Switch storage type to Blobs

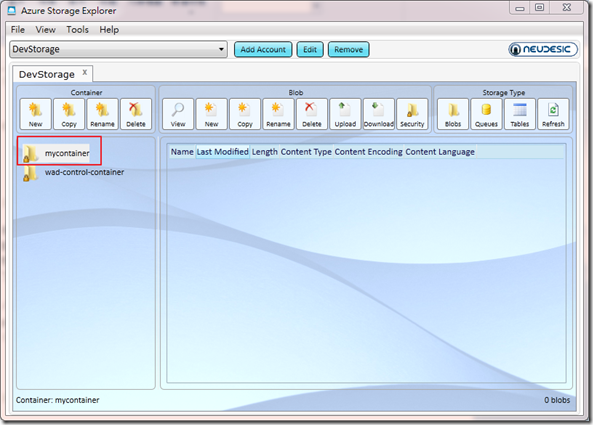[453, 114]
